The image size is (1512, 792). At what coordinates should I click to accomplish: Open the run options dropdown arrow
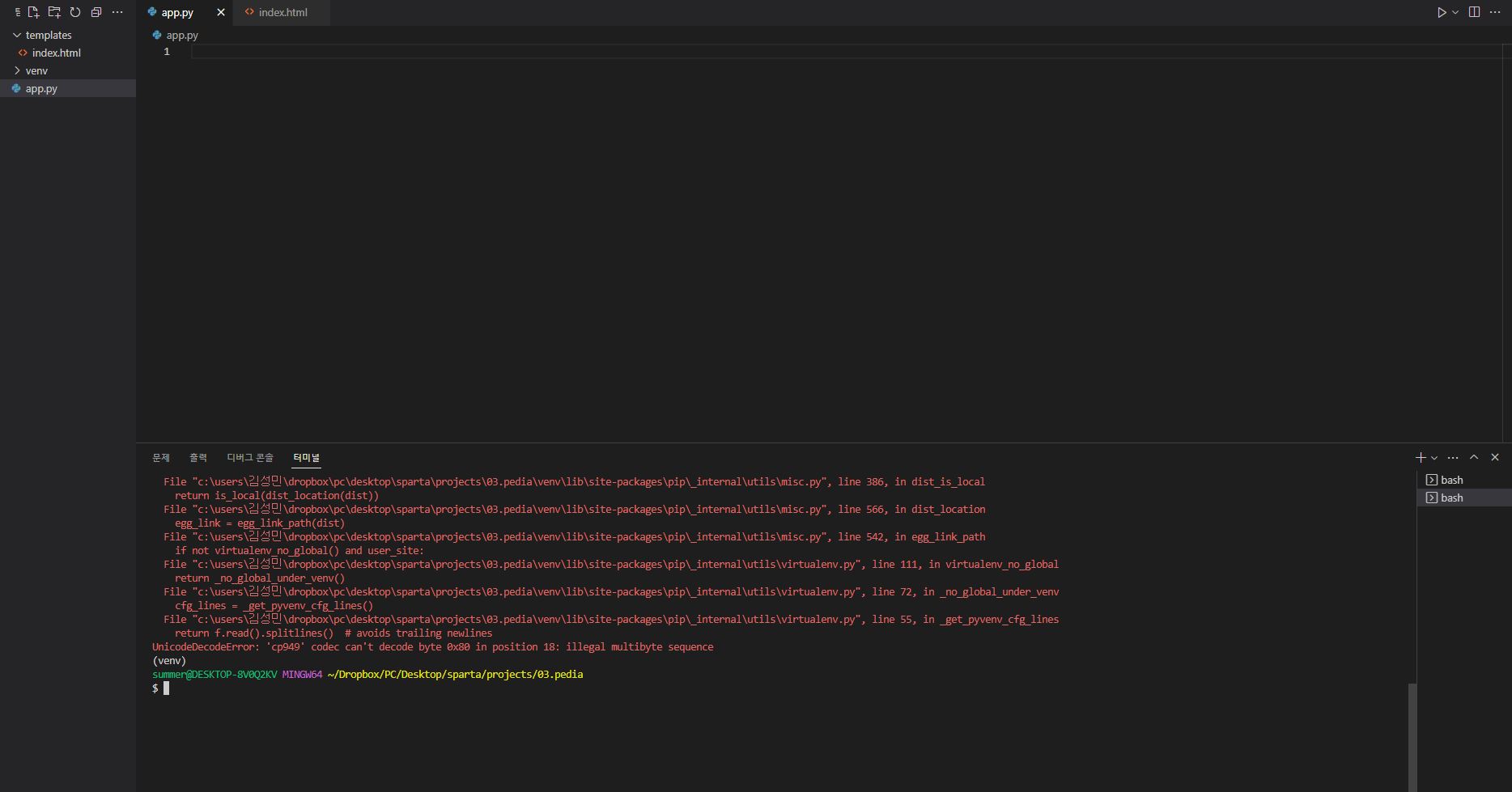(x=1455, y=12)
